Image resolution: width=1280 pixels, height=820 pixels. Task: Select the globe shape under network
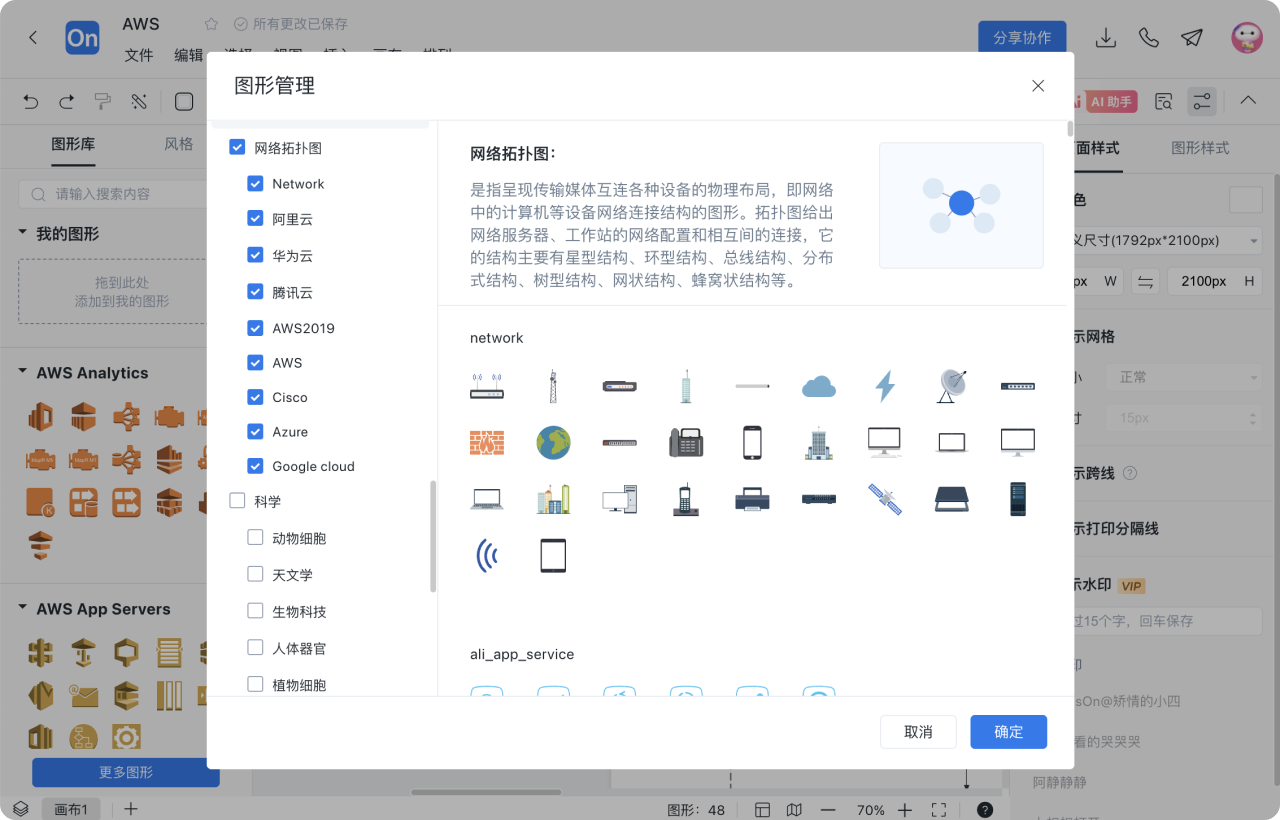pyautogui.click(x=553, y=441)
